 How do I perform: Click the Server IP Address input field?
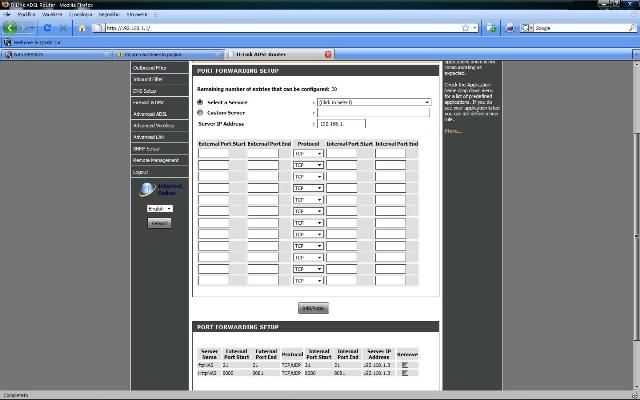(x=341, y=124)
